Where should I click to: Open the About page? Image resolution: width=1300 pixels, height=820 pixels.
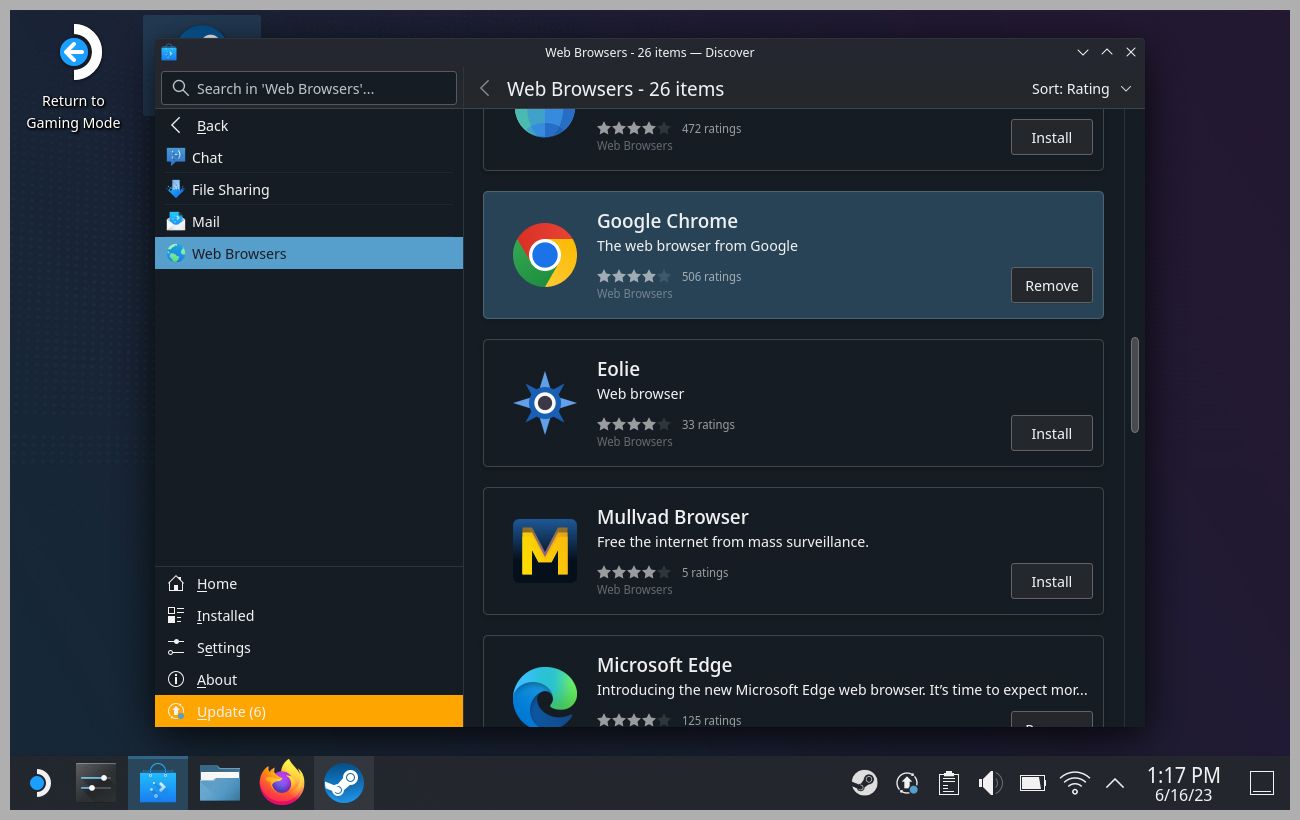(309, 679)
